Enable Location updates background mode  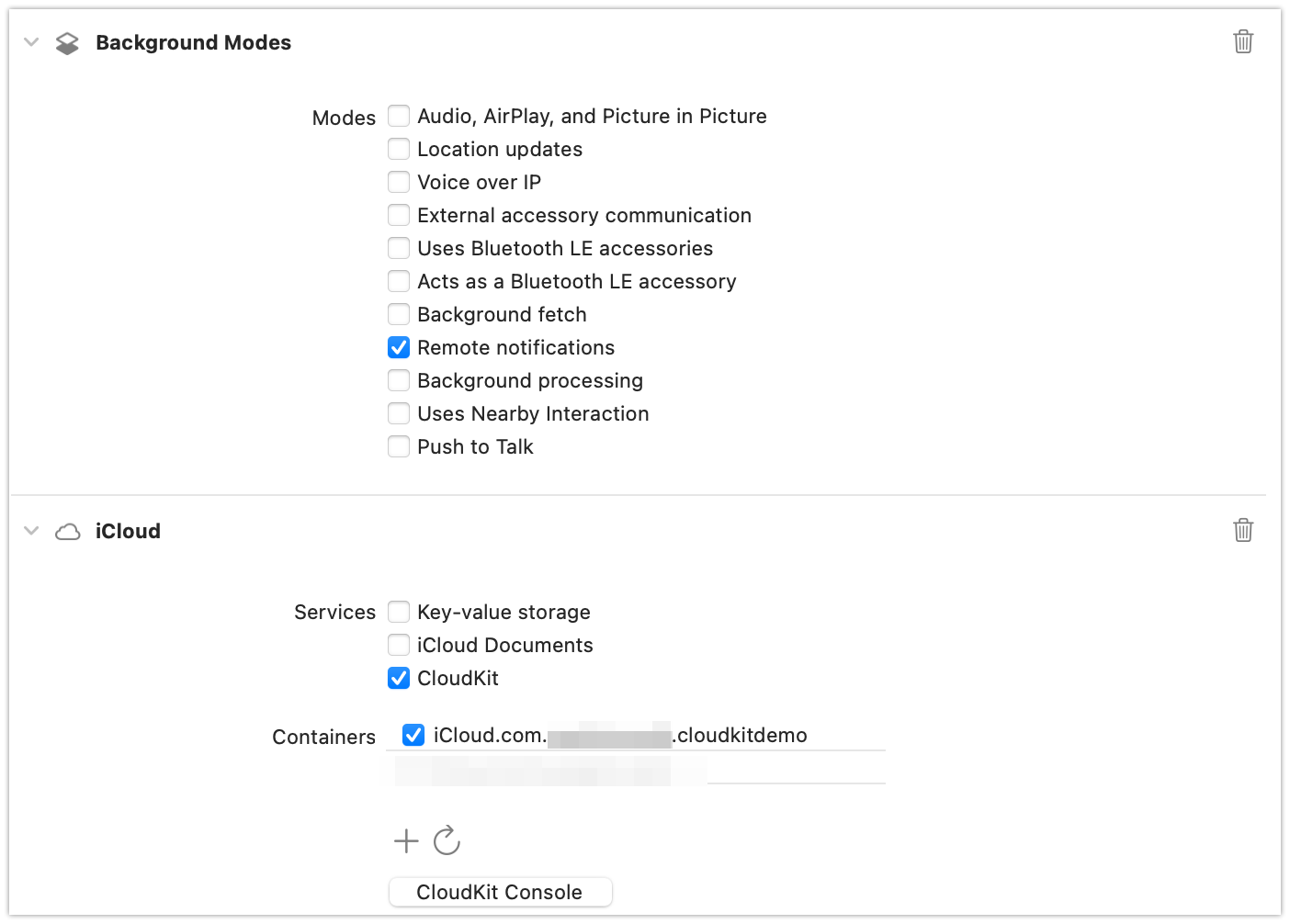pyautogui.click(x=398, y=149)
